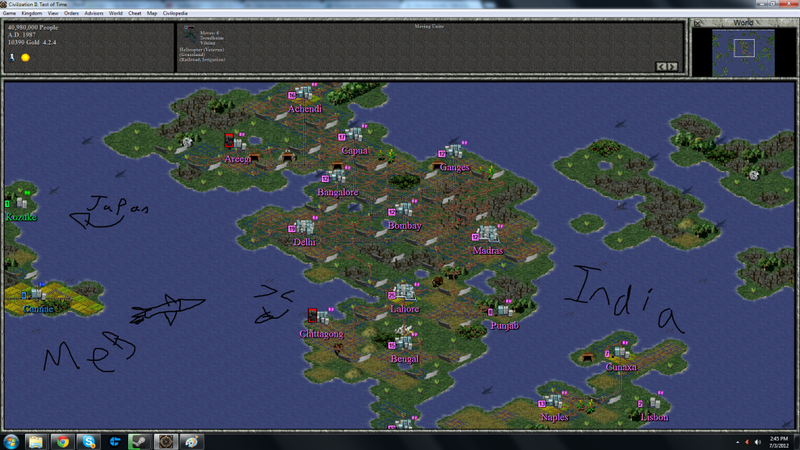
Task: Open the Windows Start menu
Action: pos(10,442)
